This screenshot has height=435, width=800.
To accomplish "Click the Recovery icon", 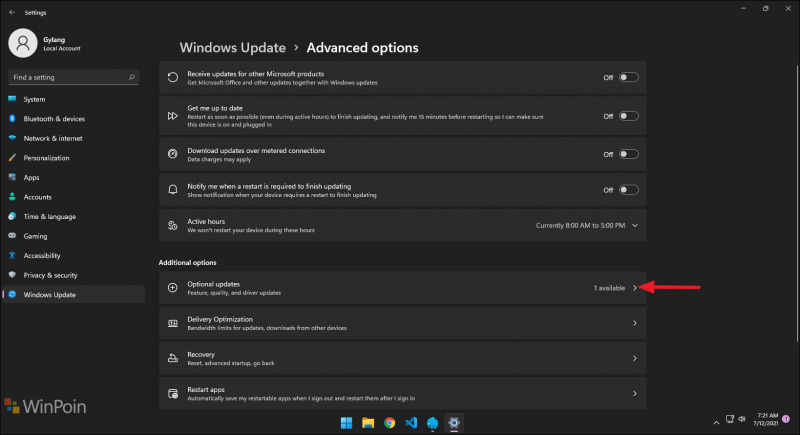I will [173, 358].
